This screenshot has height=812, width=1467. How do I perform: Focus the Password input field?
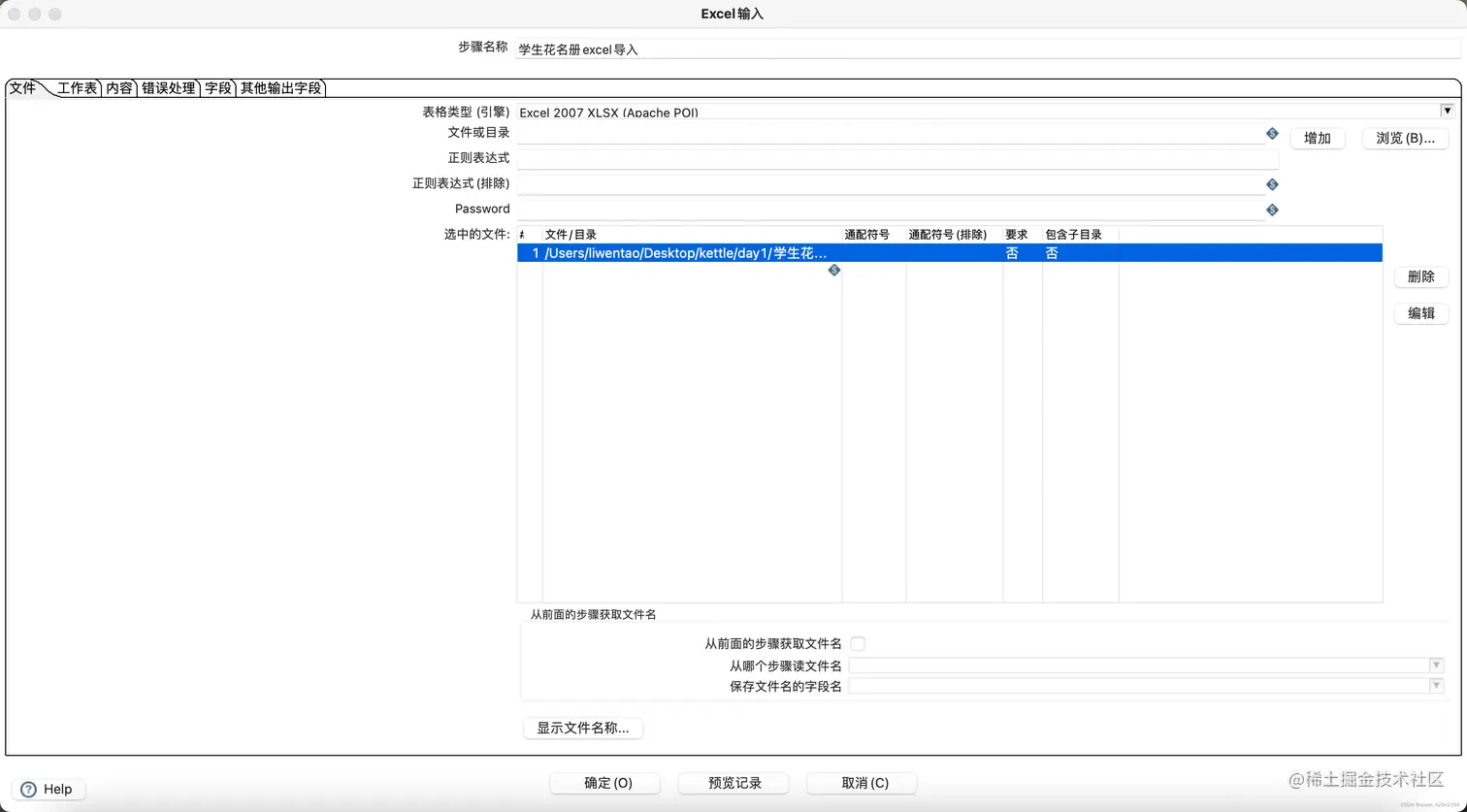(890, 210)
